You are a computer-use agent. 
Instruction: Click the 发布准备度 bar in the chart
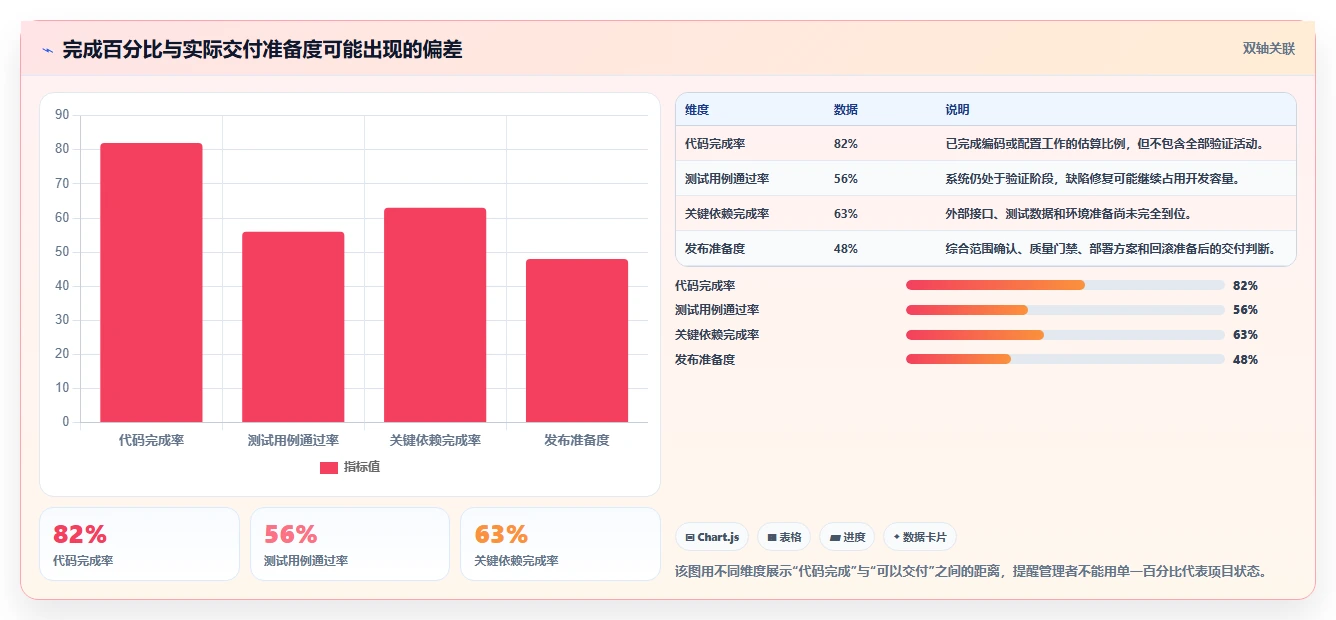click(577, 340)
